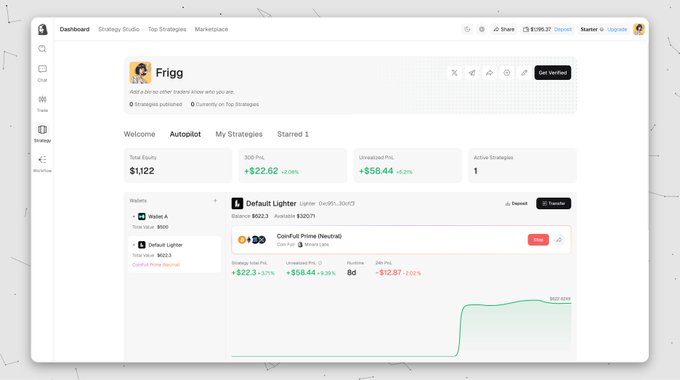Click the Deposit button in the Default Lighter panel
Screen dimensions: 680x380
tap(516, 203)
